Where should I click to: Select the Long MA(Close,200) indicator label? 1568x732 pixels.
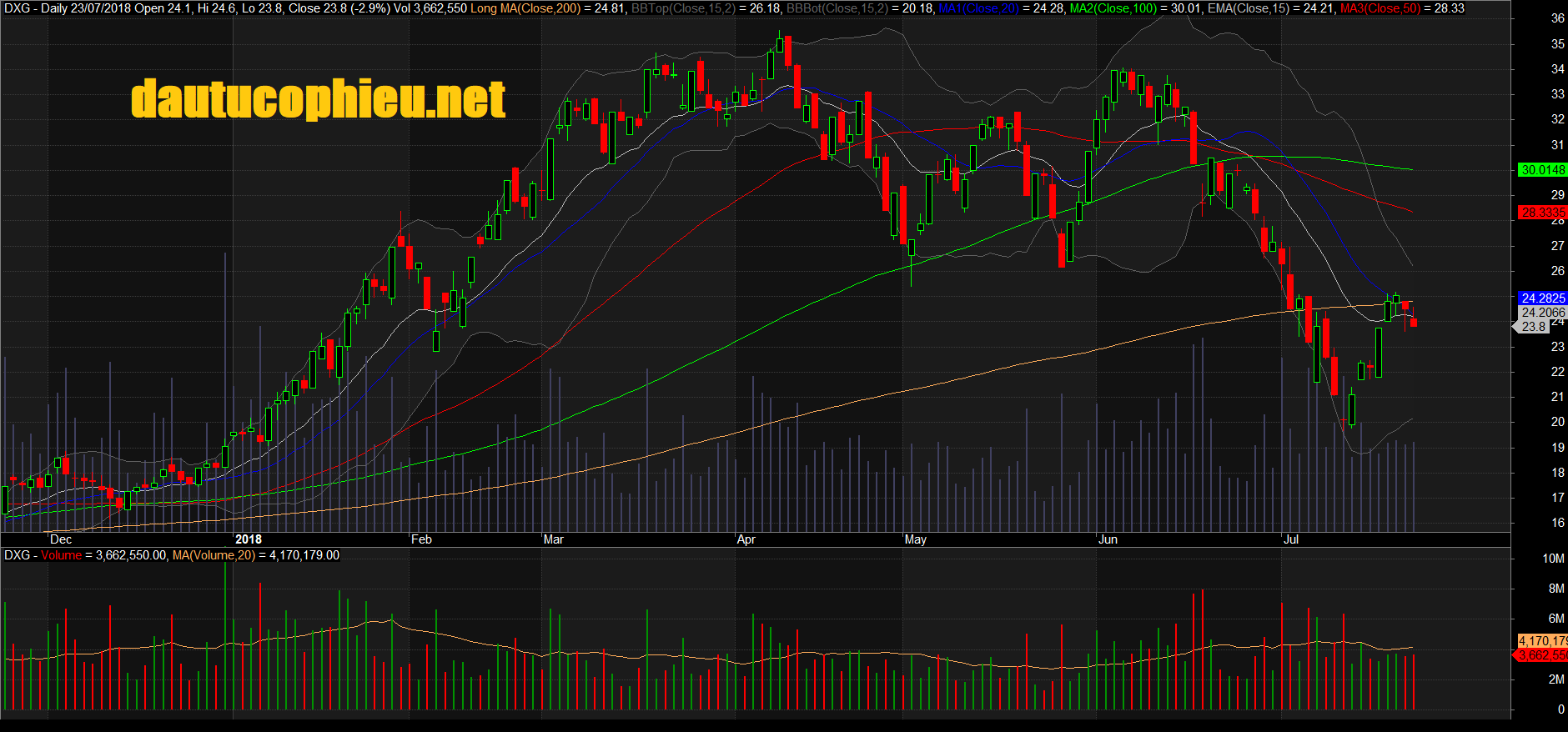point(525,8)
